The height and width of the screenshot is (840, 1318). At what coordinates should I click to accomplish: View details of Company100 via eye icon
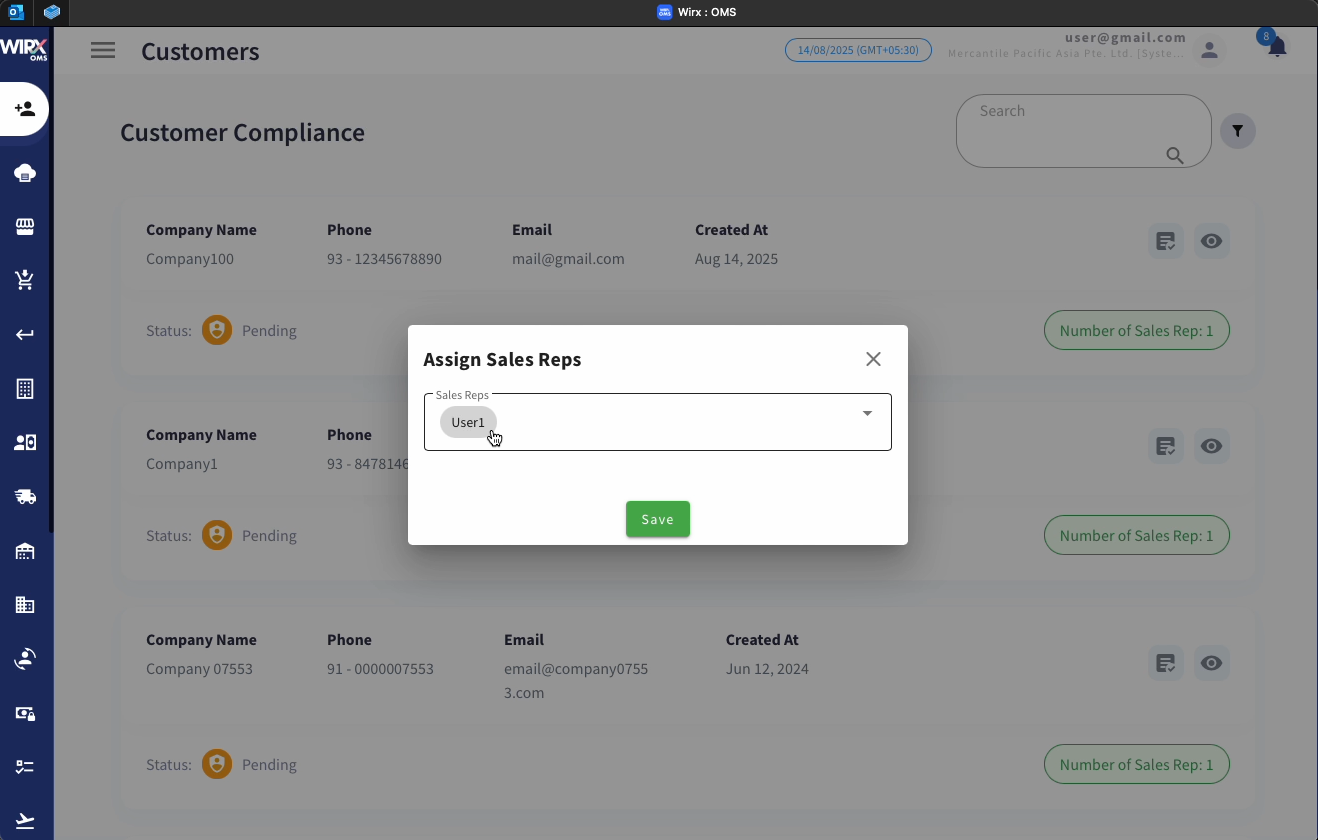click(x=1212, y=241)
